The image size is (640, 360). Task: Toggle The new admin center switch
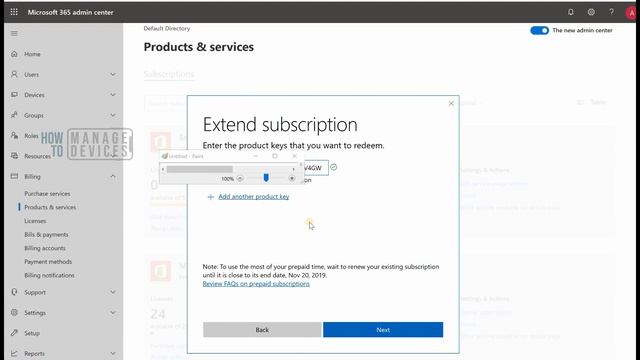[x=539, y=31]
